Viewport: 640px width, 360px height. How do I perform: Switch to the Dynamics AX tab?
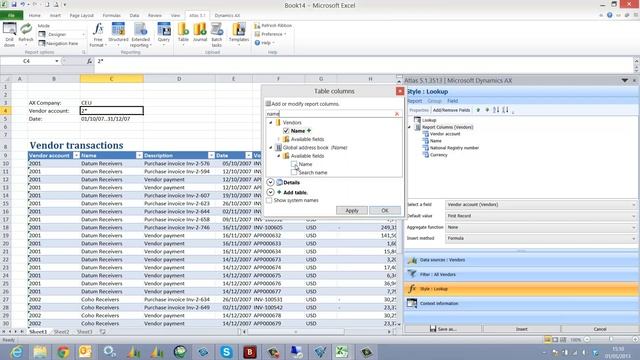(x=227, y=16)
